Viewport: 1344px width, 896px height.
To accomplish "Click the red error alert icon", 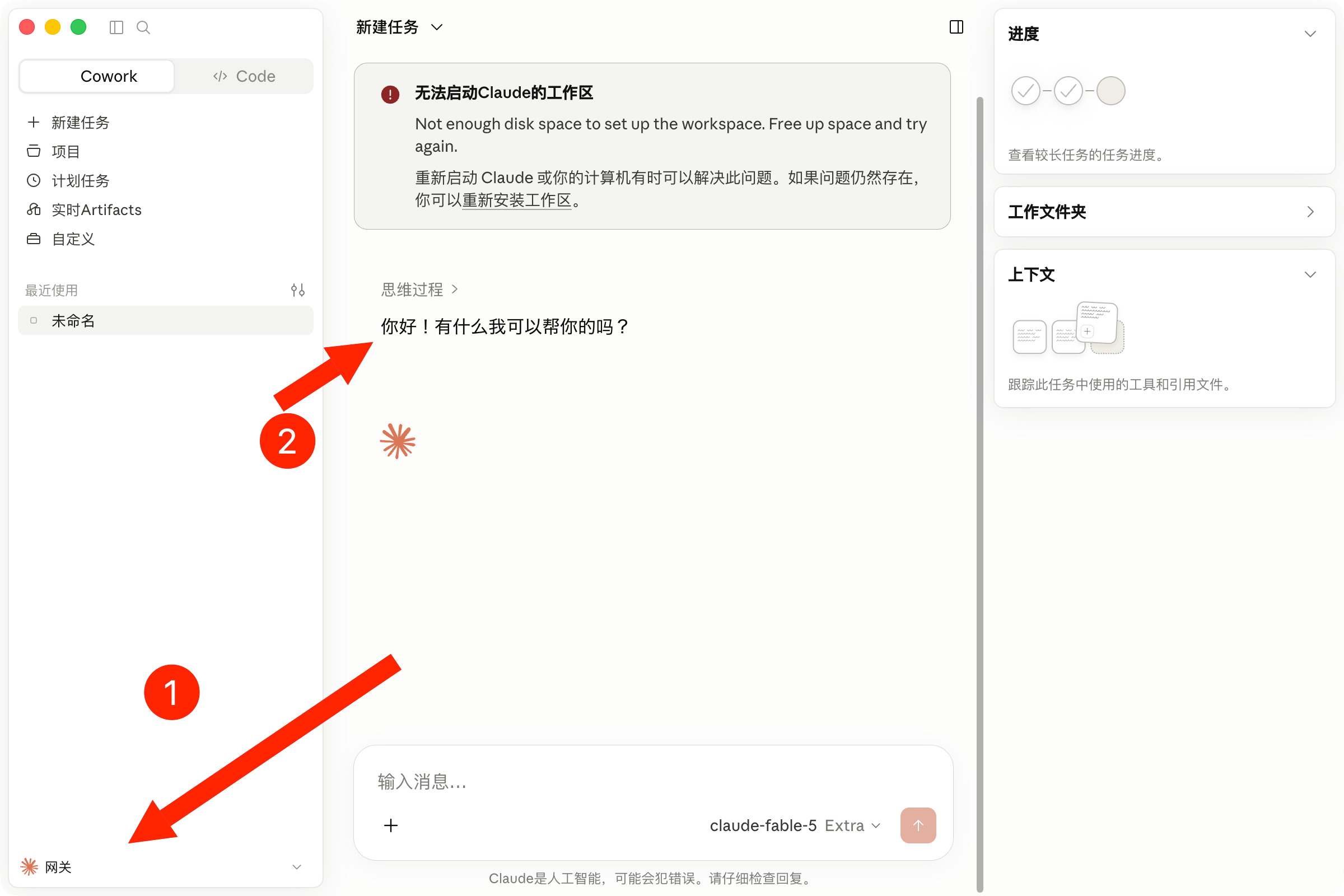I will click(390, 94).
